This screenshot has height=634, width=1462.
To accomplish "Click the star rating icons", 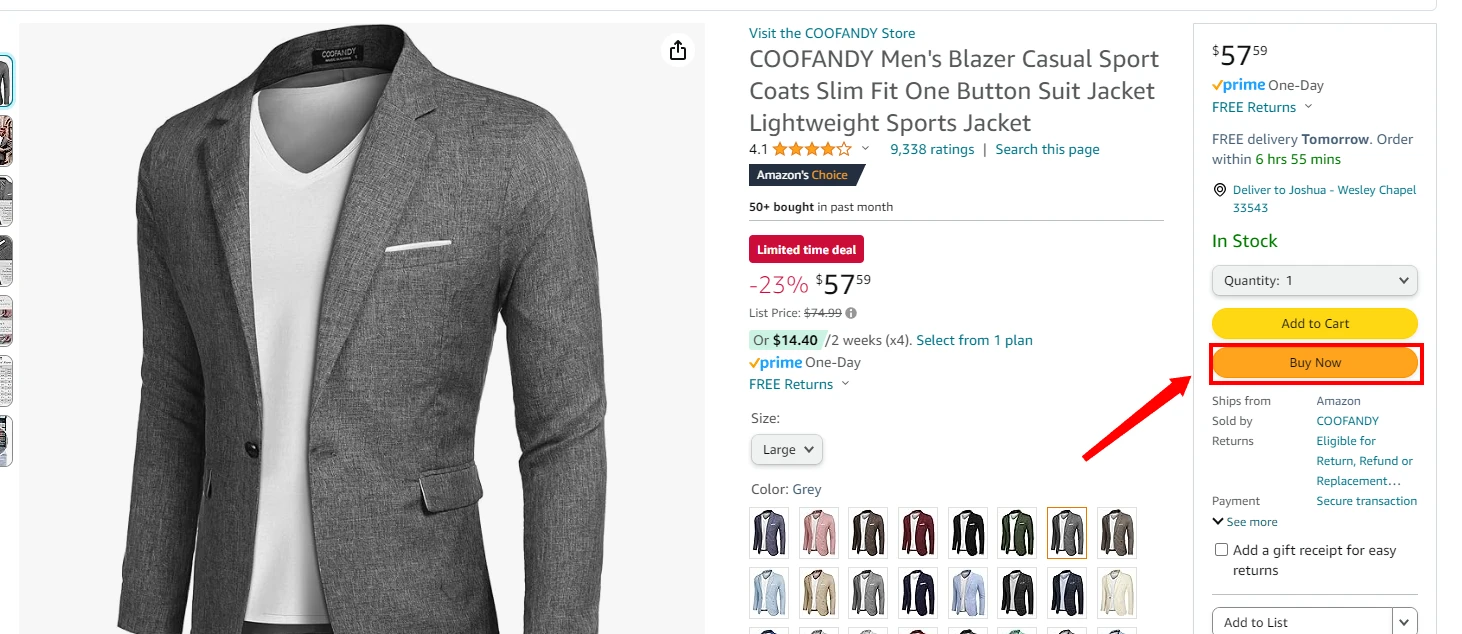I will coord(812,150).
